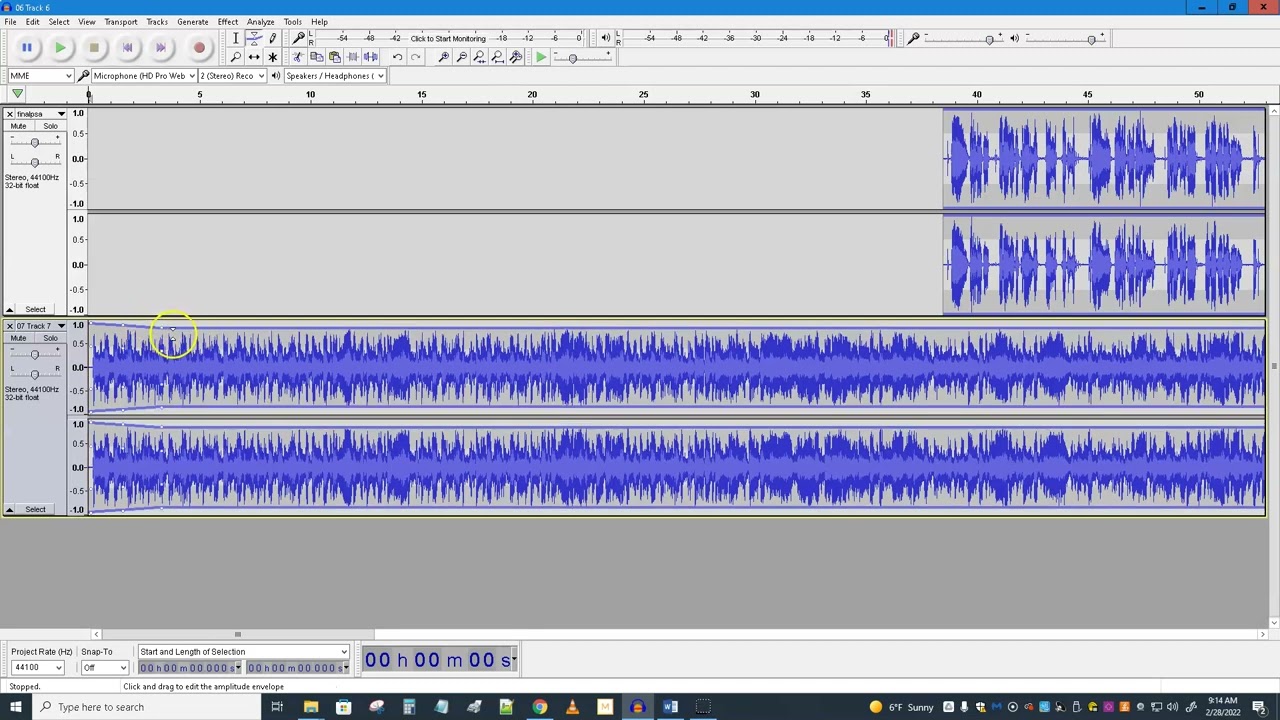Solo the 07 Track 7 track
This screenshot has width=1280, height=720.
[x=50, y=338]
